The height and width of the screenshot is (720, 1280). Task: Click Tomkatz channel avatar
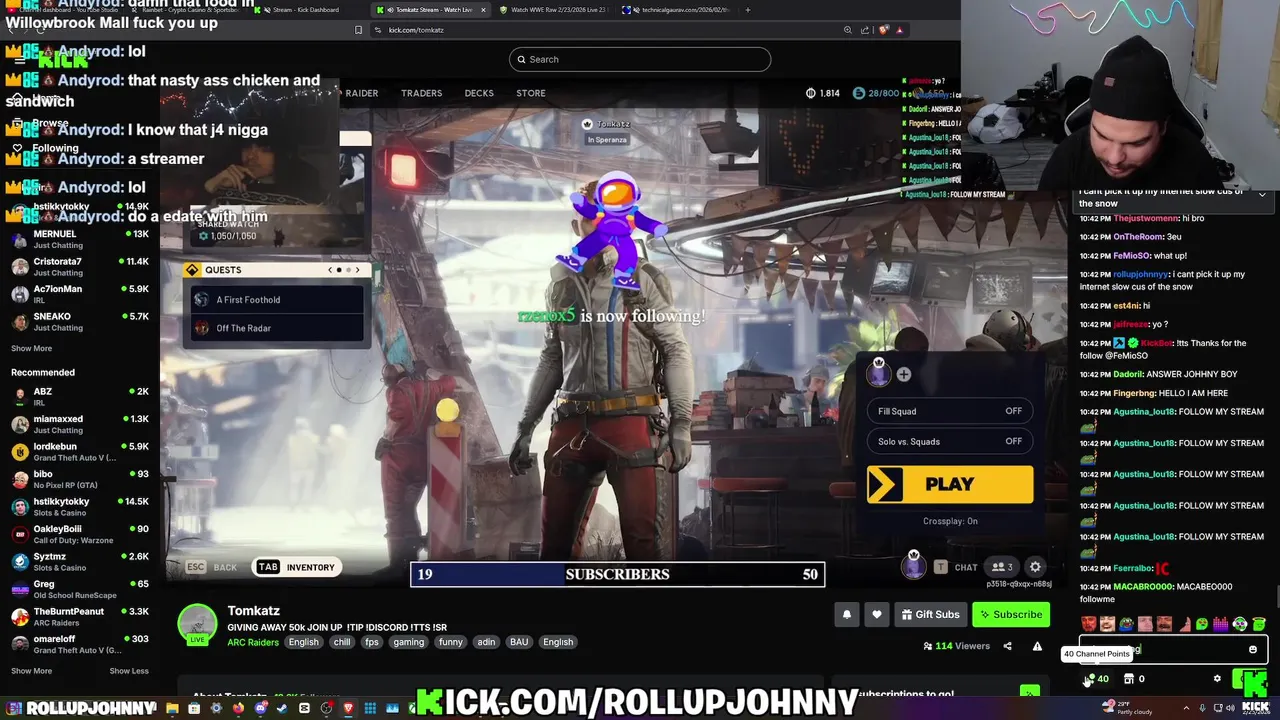[197, 625]
